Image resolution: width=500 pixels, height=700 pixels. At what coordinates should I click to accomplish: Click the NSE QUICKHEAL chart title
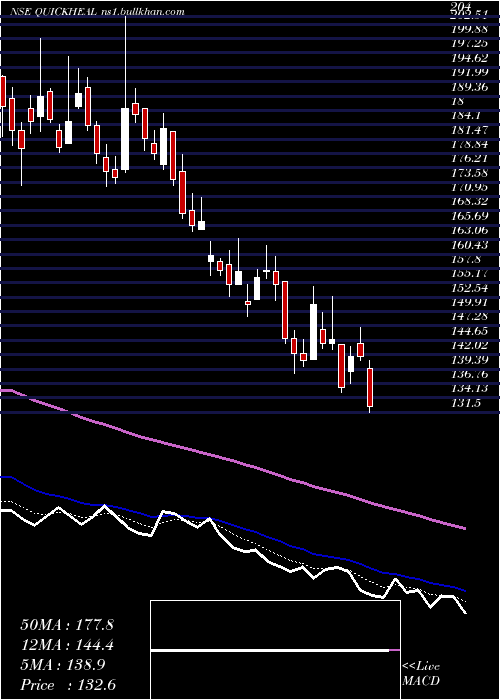coord(53,12)
